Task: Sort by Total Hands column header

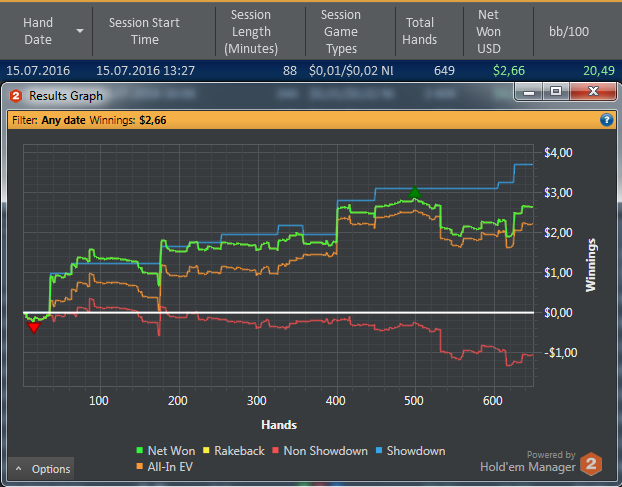Action: click(429, 31)
